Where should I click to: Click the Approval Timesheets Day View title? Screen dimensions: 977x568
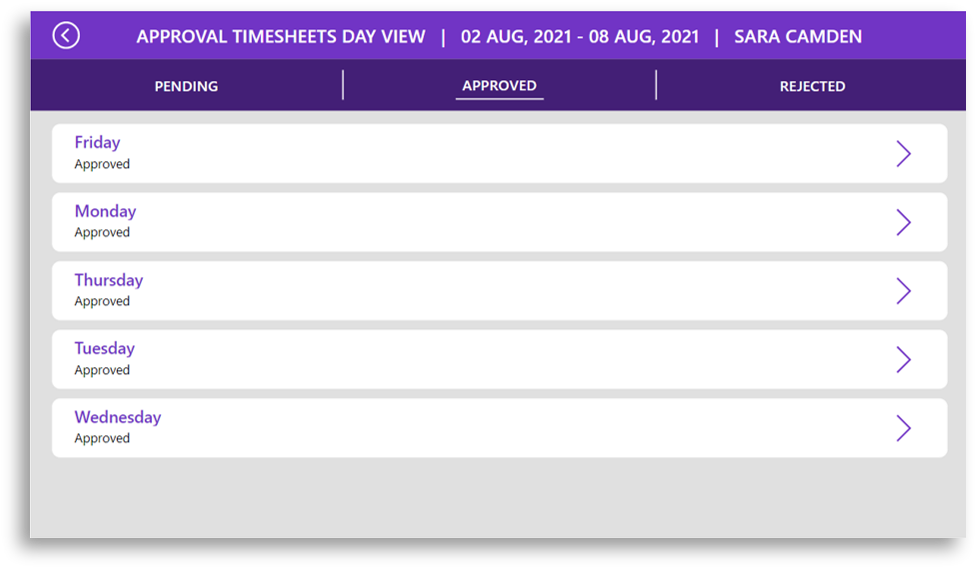click(281, 37)
